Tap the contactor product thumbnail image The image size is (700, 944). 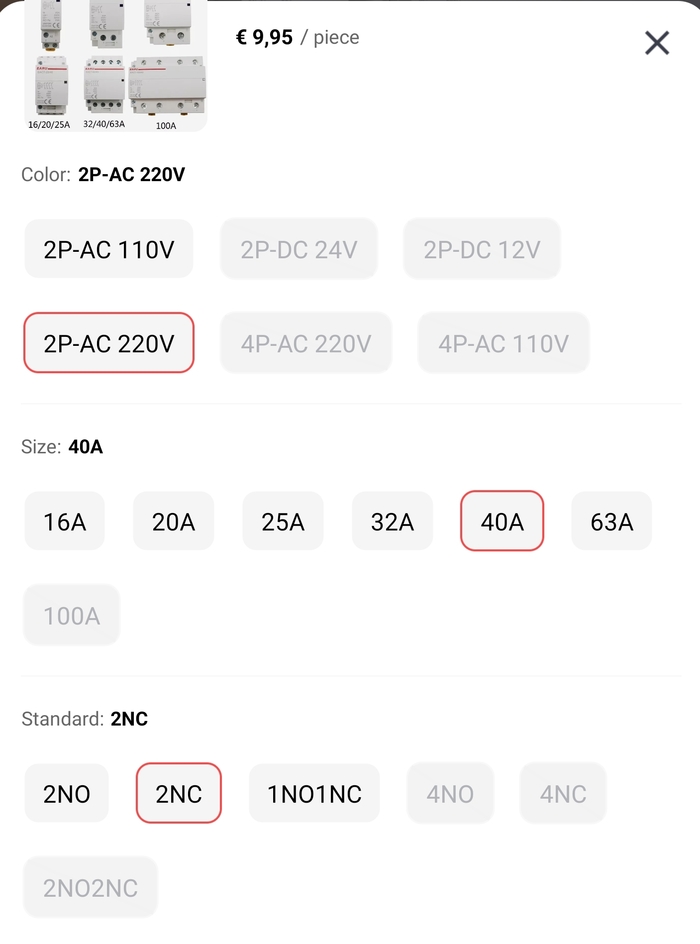[x=115, y=66]
